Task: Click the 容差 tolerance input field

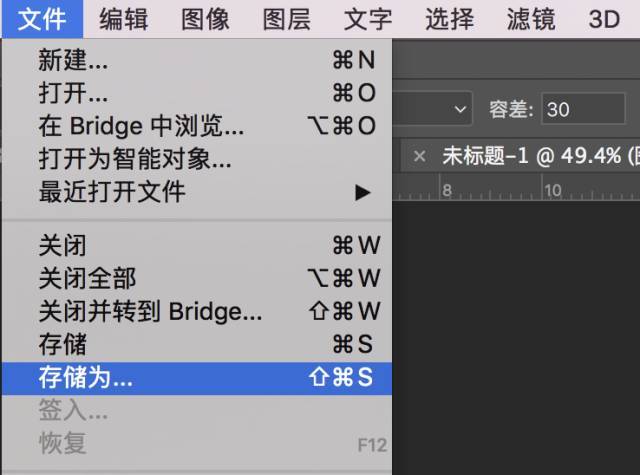Action: (582, 109)
